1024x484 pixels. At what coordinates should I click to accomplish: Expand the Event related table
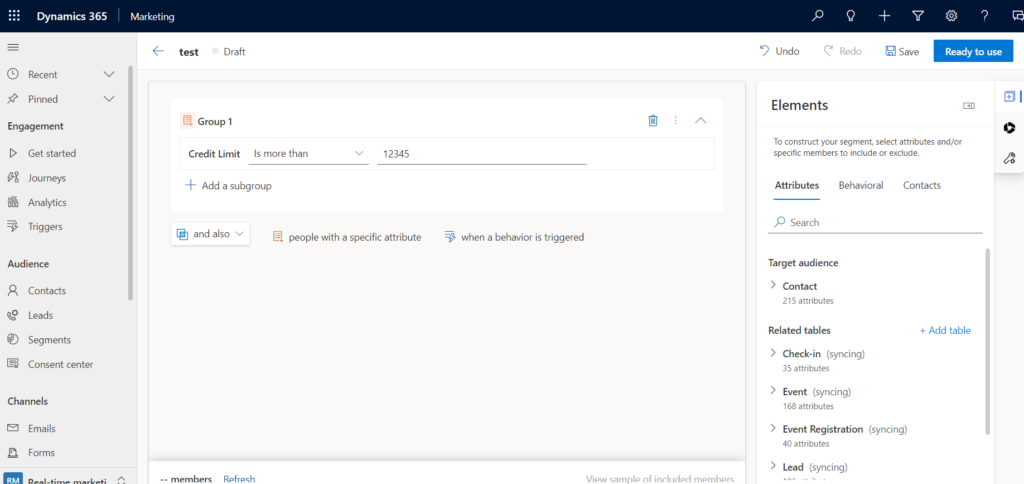click(773, 391)
